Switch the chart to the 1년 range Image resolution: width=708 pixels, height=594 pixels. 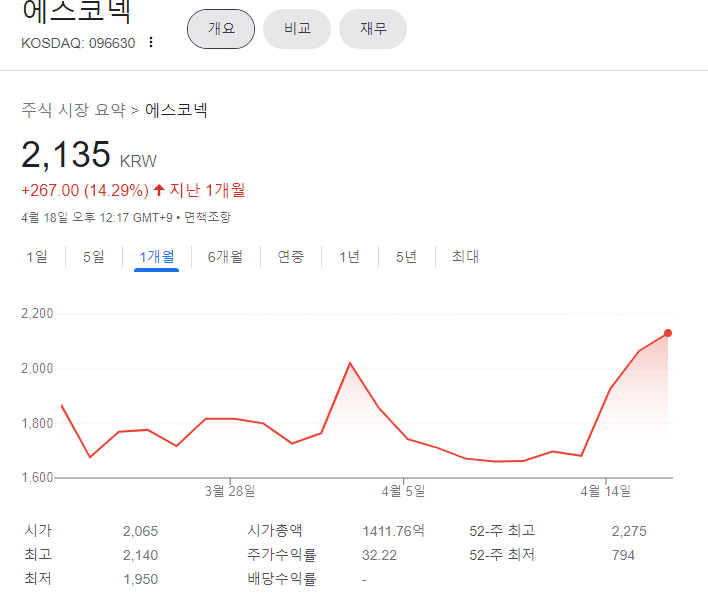(349, 257)
